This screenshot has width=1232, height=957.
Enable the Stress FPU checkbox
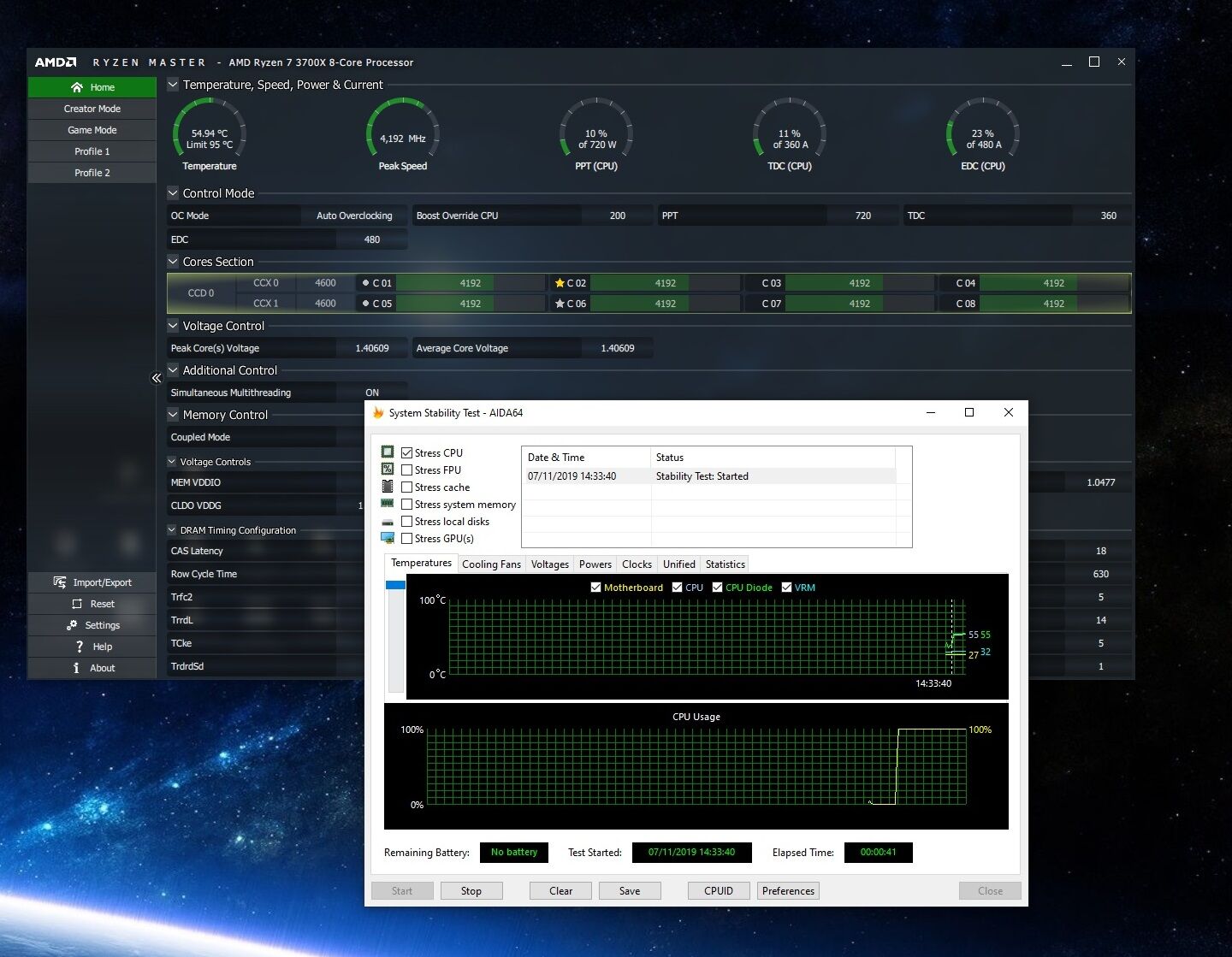[407, 470]
